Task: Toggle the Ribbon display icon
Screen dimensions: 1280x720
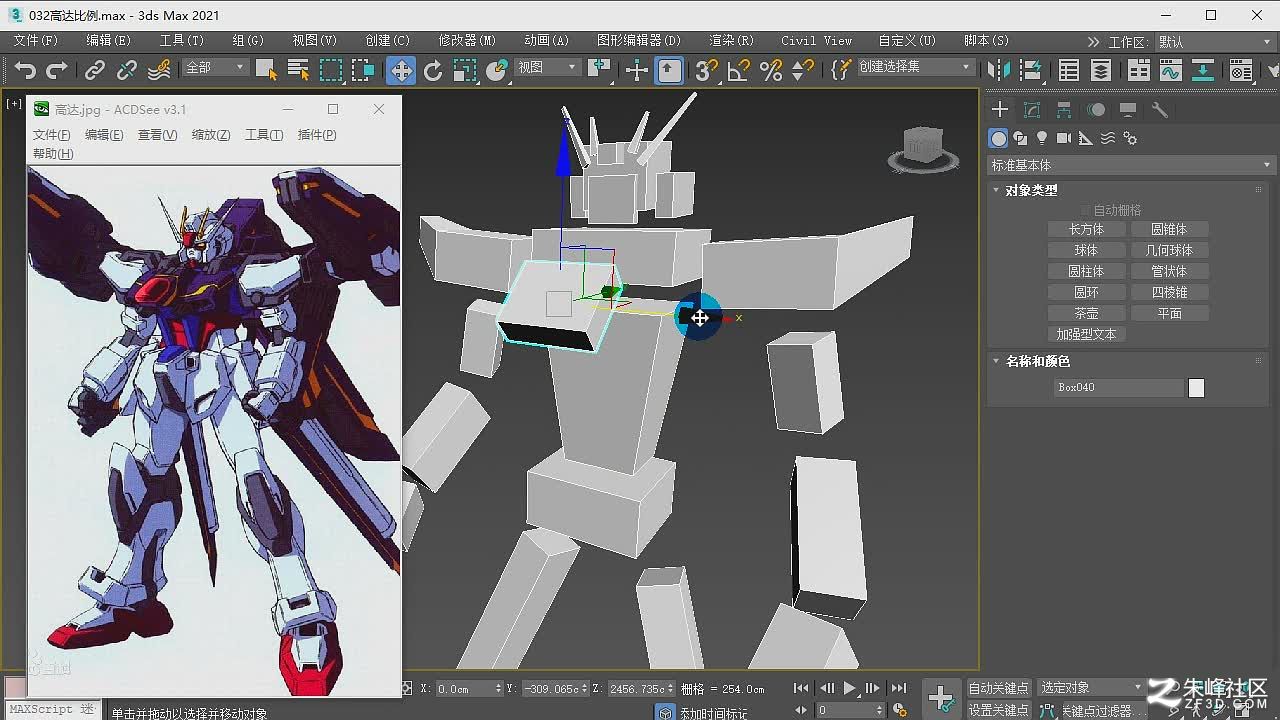Action: pos(1139,70)
